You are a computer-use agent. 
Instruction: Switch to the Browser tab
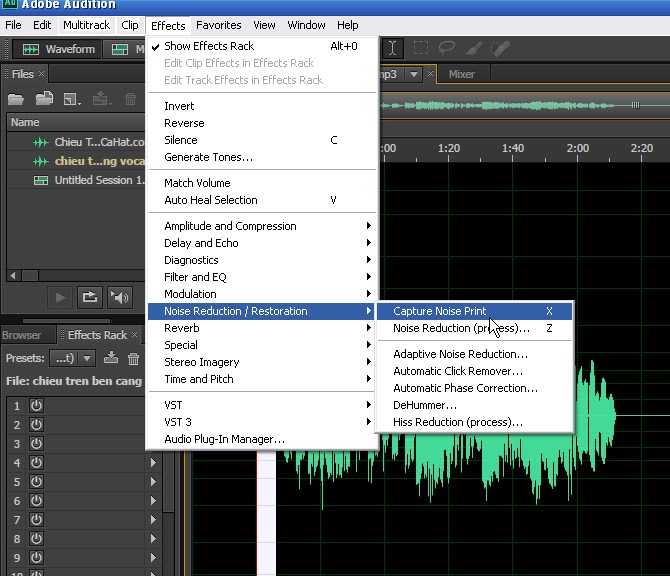tap(21, 335)
